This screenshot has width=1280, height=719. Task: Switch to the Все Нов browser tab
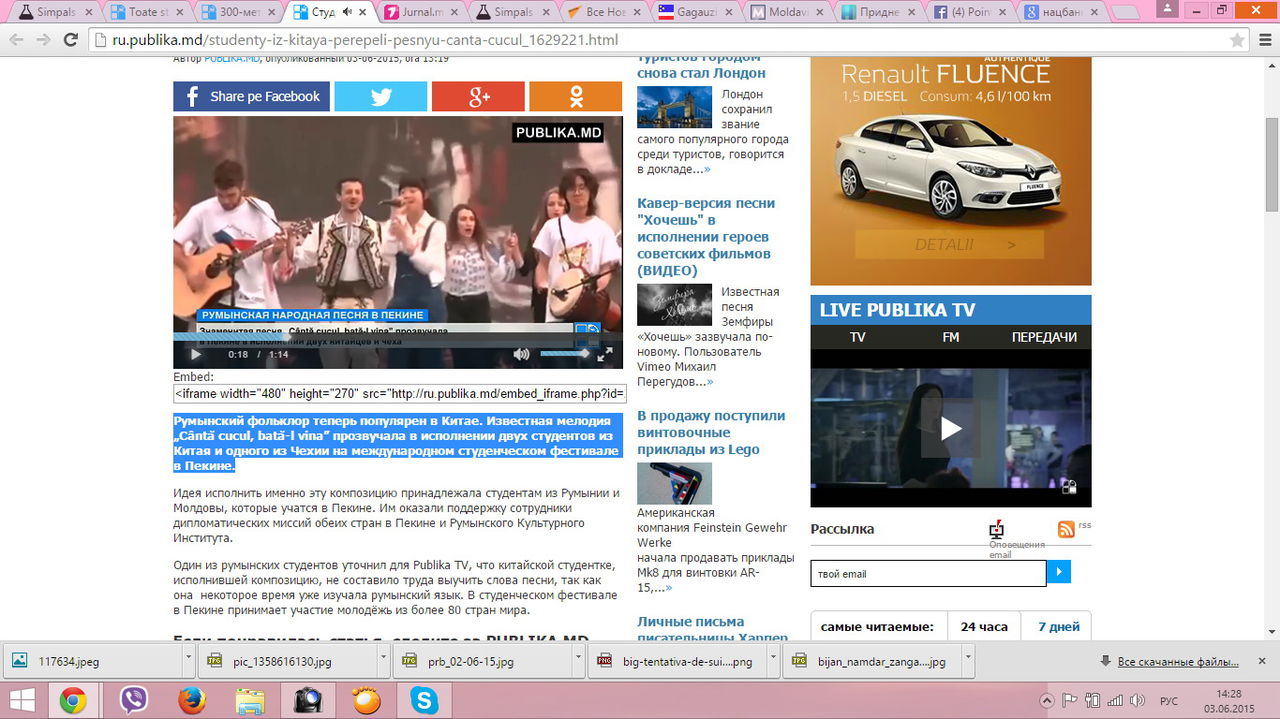tap(604, 12)
